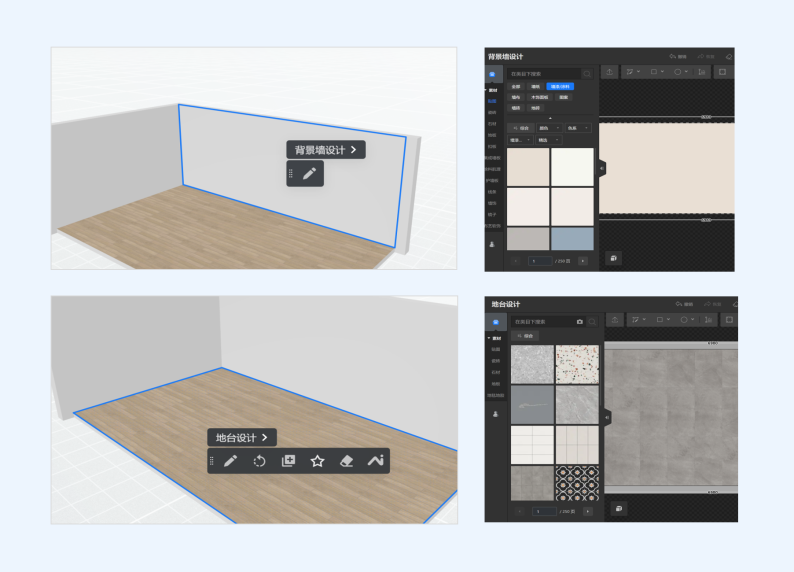Click the magnifier search icon in 地台设计 panel

click(592, 321)
